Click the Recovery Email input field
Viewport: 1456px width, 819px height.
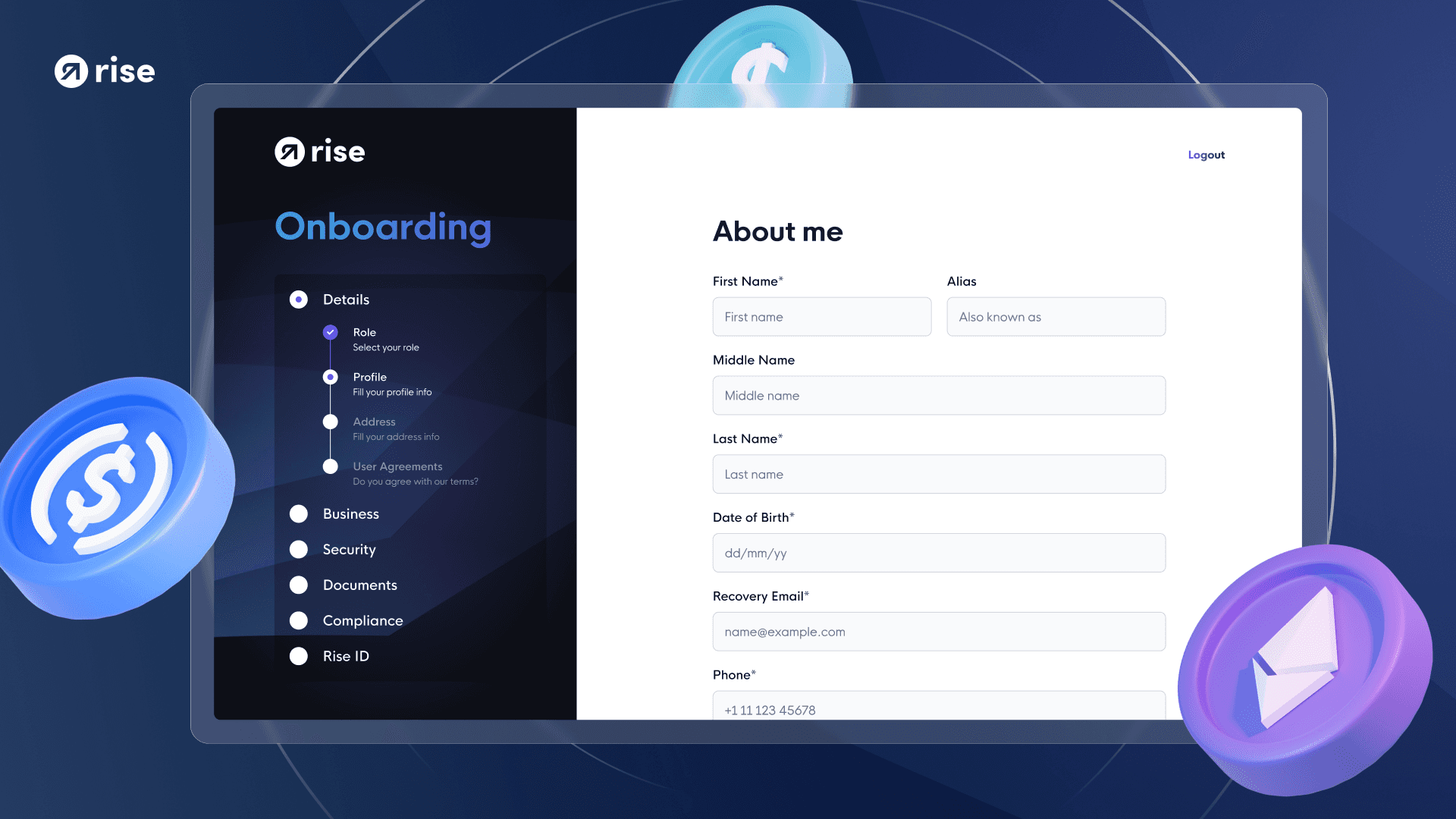pyautogui.click(x=940, y=632)
